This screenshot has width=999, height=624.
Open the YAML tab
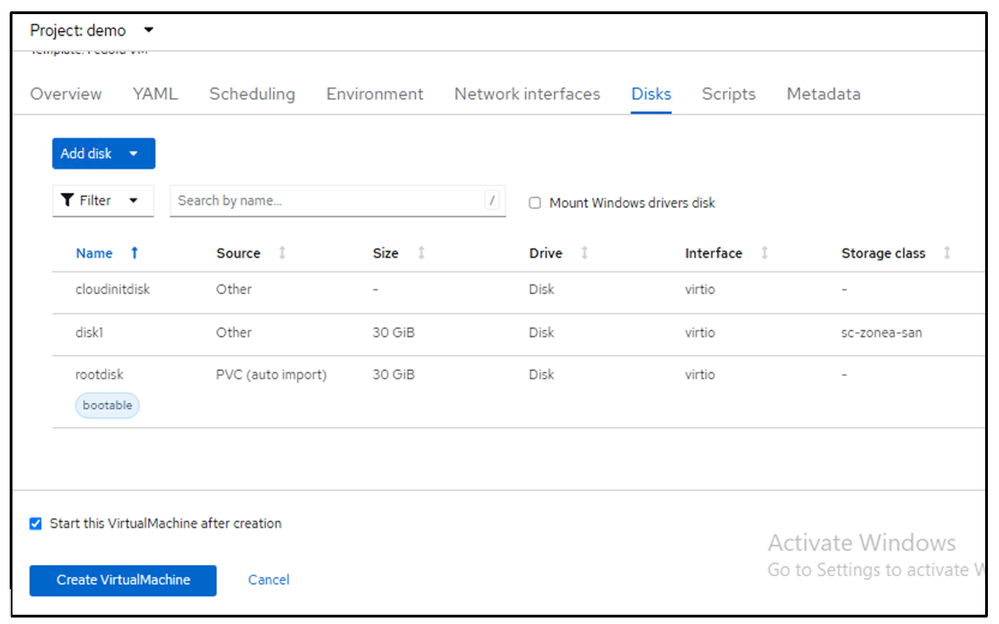tap(155, 94)
